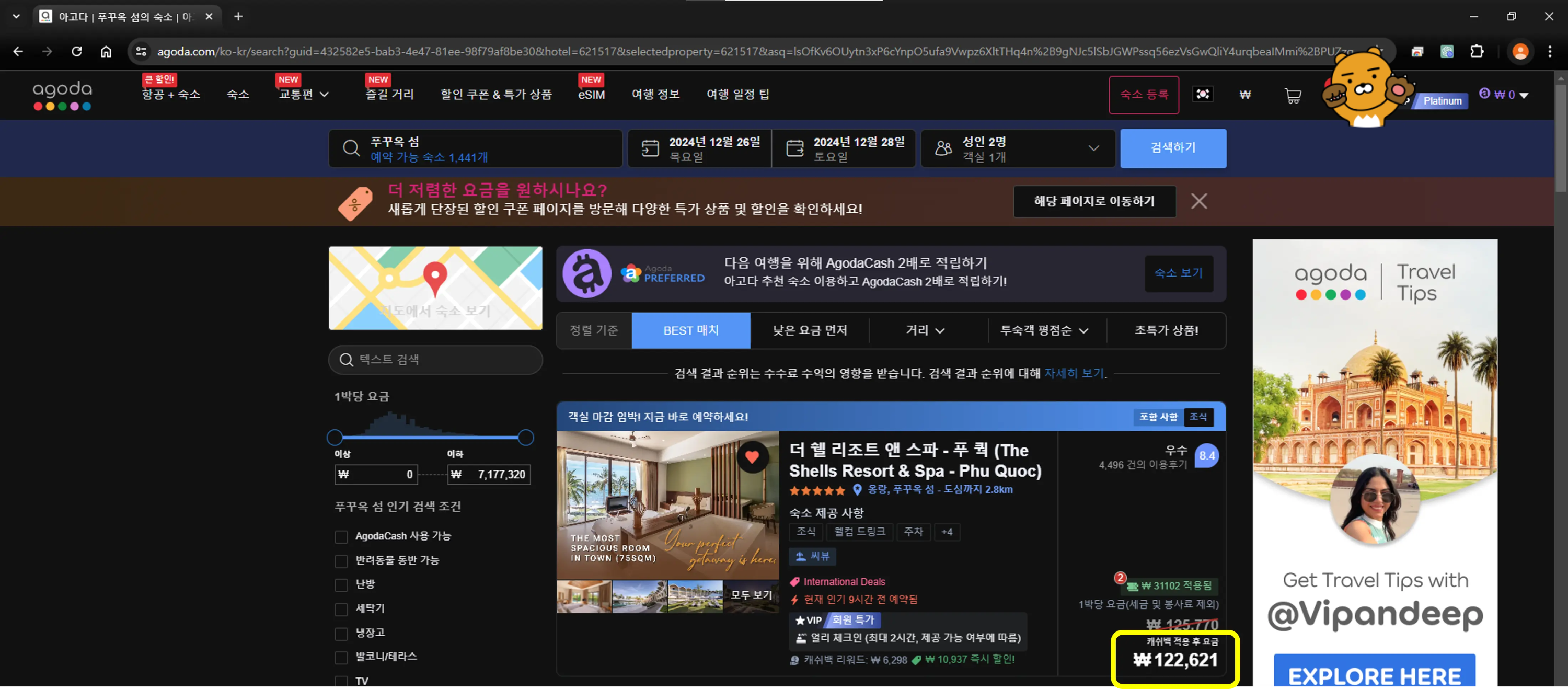Expand the 거리 distance dropdown filter
This screenshot has width=1568, height=689.
click(922, 330)
